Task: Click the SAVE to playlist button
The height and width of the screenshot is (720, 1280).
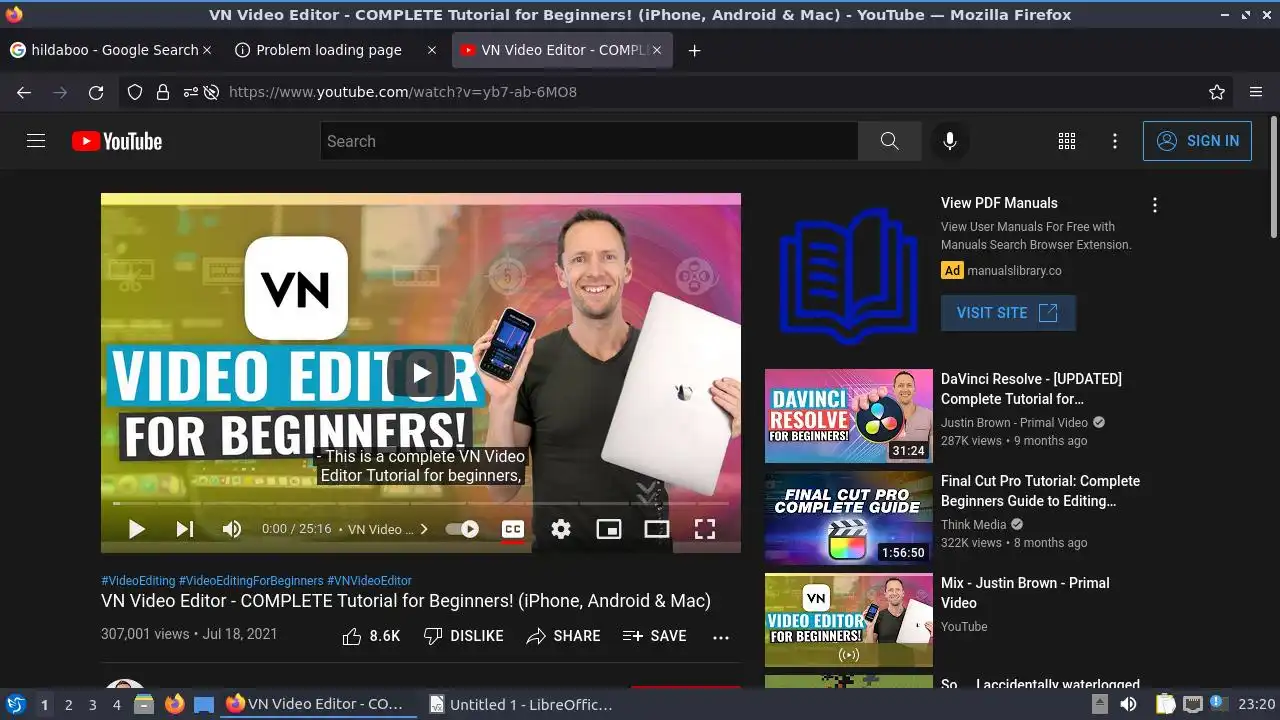Action: coord(655,636)
